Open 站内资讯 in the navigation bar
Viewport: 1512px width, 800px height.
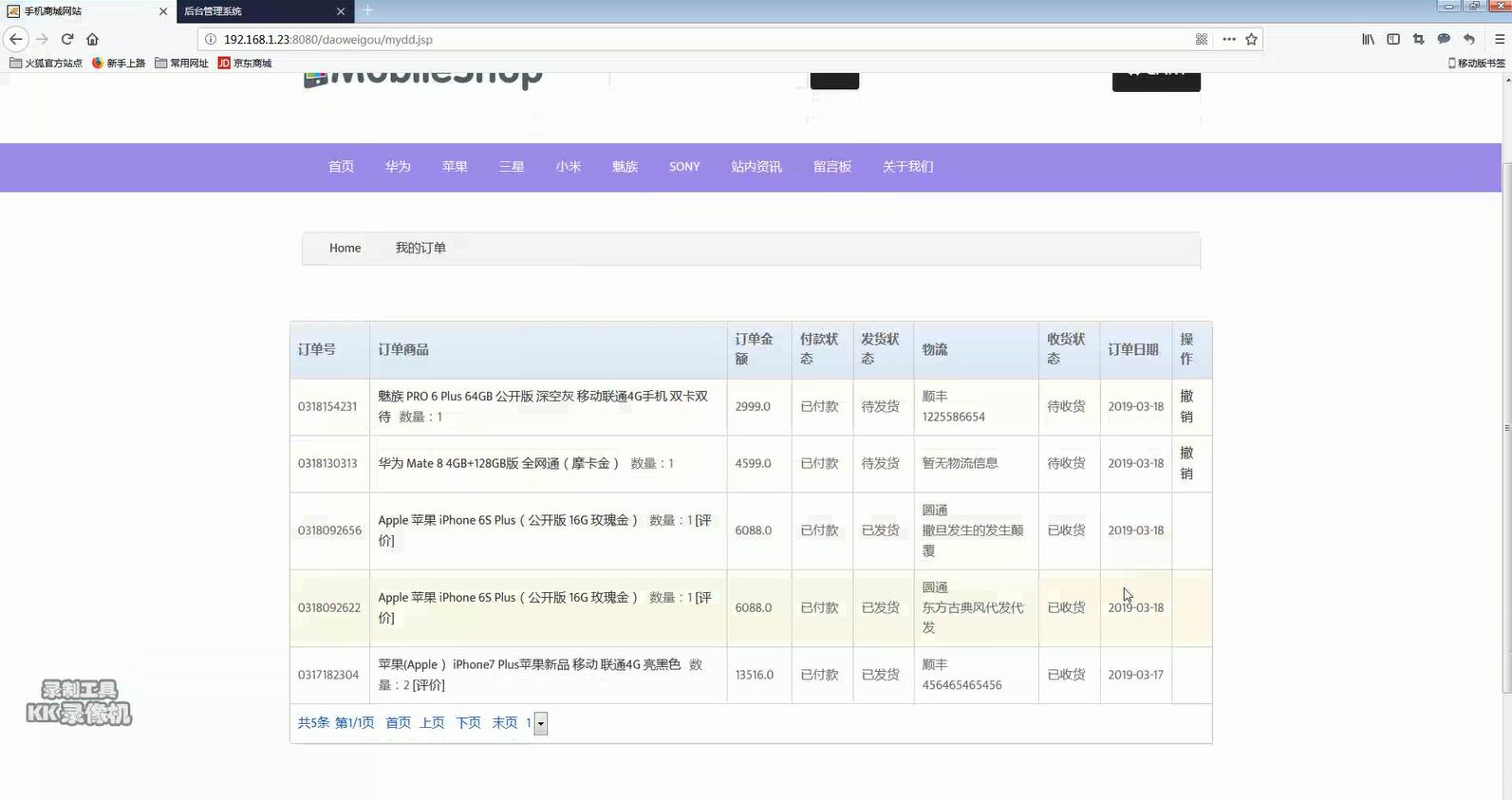(x=756, y=166)
